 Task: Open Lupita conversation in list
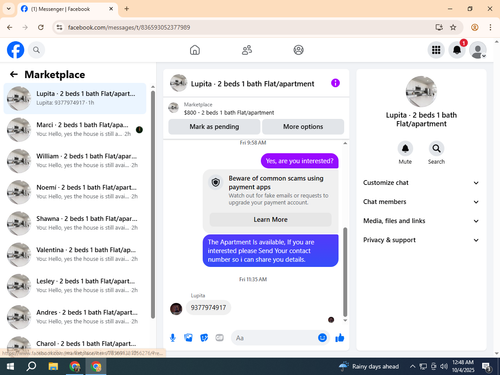pyautogui.click(x=75, y=98)
